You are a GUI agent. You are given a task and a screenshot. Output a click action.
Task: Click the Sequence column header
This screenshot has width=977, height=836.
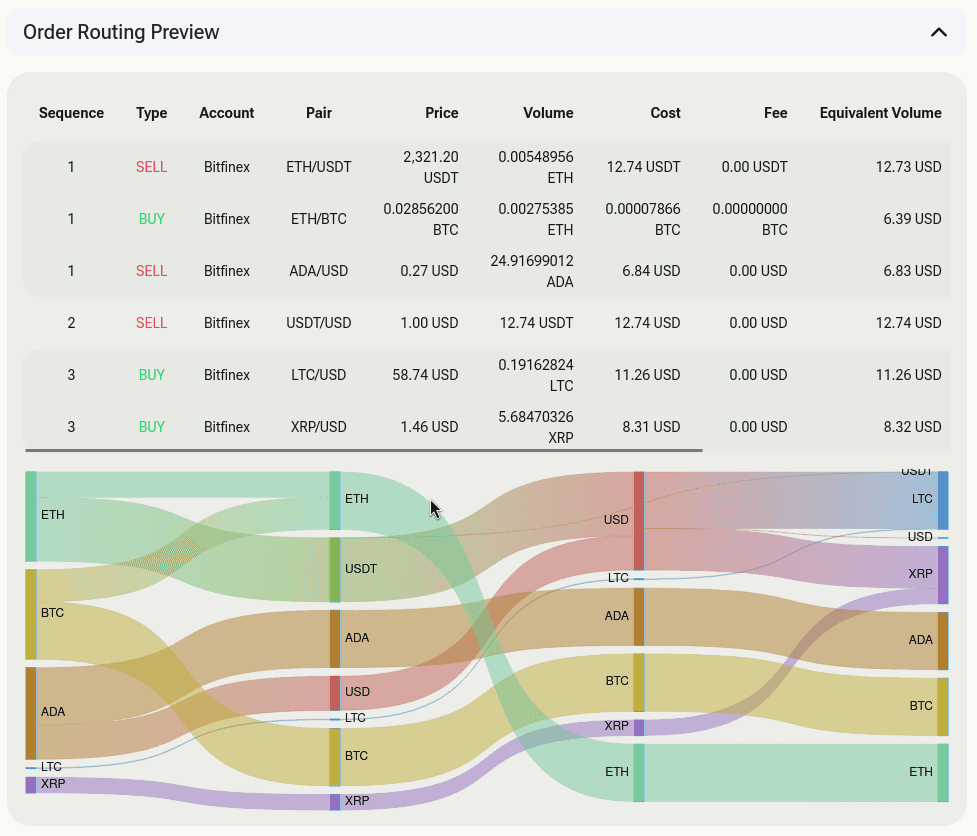(71, 113)
